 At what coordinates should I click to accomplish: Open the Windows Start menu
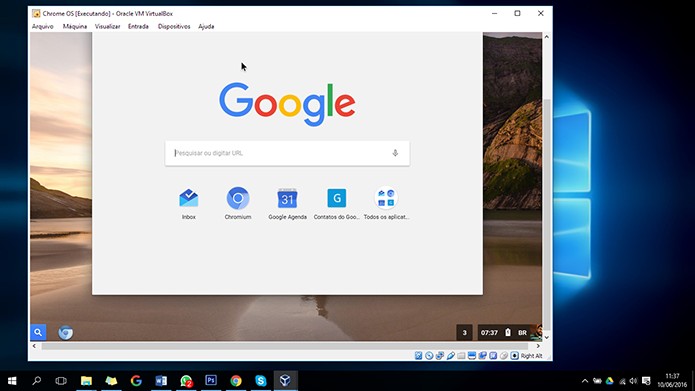pos(12,381)
